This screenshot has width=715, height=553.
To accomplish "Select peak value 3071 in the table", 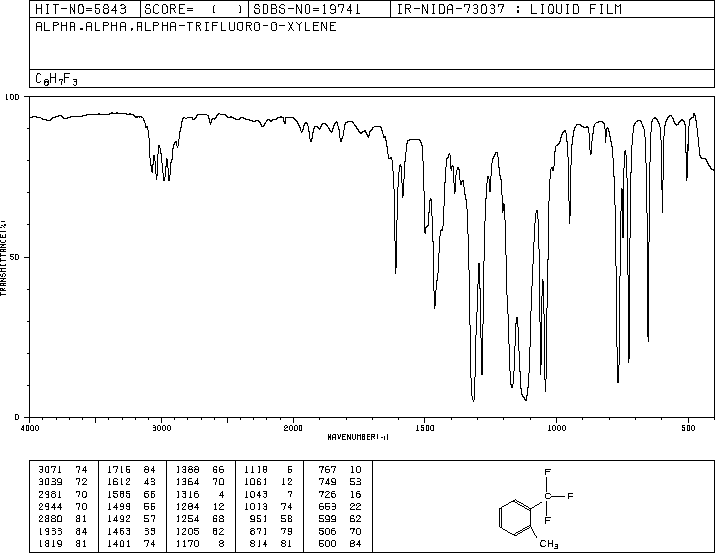I will click(x=50, y=469).
